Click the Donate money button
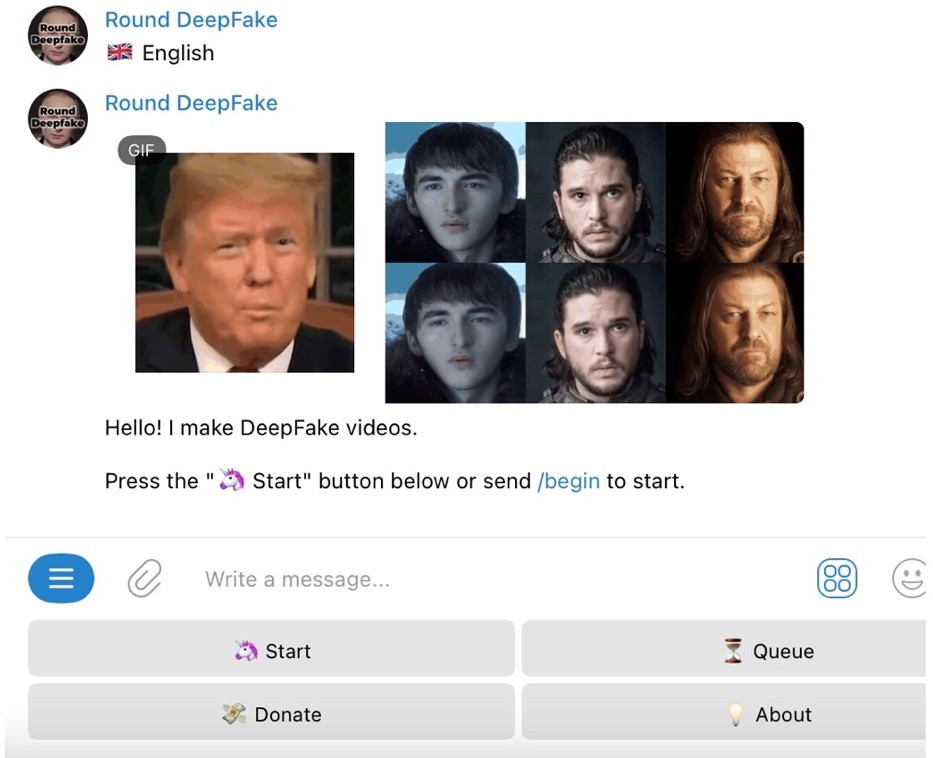The height and width of the screenshot is (758, 933). (x=271, y=712)
